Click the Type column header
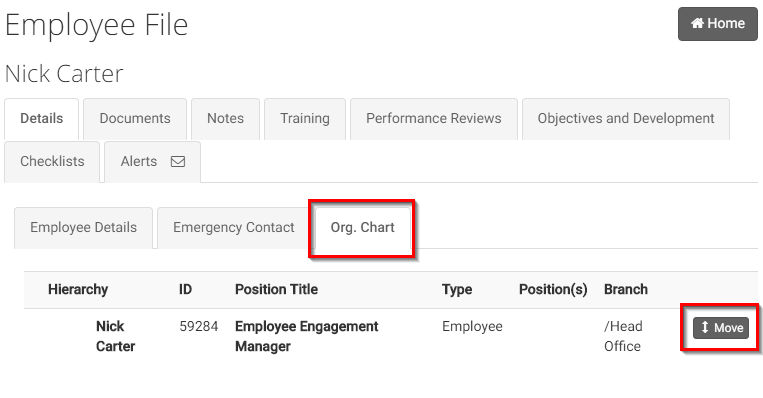The height and width of the screenshot is (398, 763). pyautogui.click(x=457, y=289)
